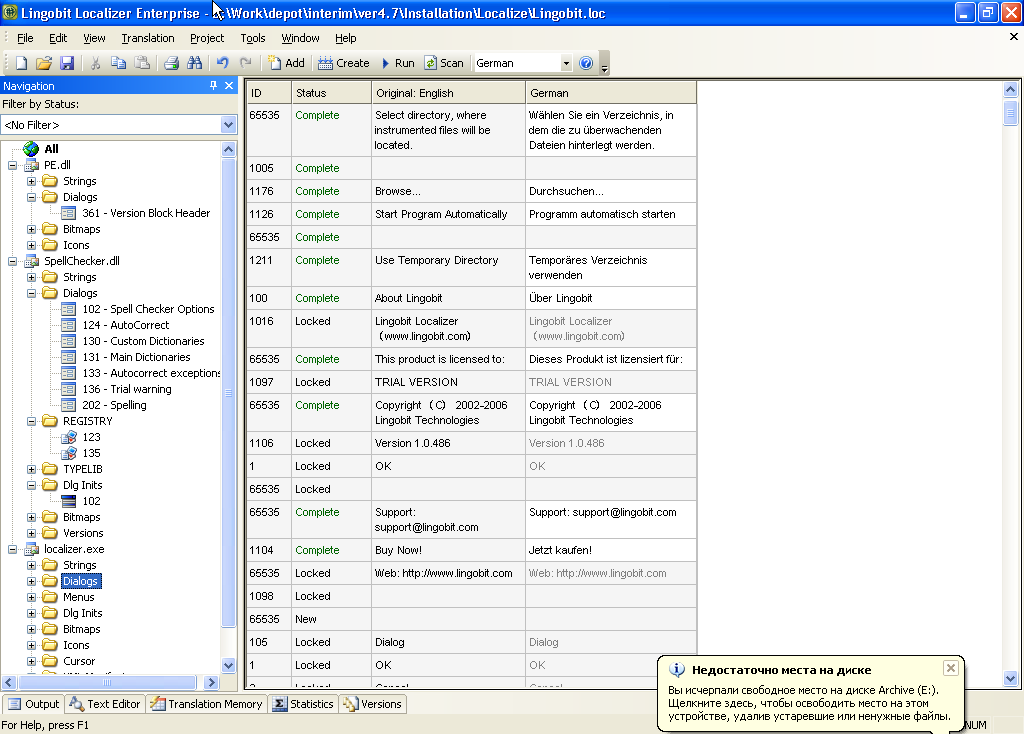The height and width of the screenshot is (734, 1024).
Task: Open the Filter by Status dropdown
Action: click(x=228, y=125)
